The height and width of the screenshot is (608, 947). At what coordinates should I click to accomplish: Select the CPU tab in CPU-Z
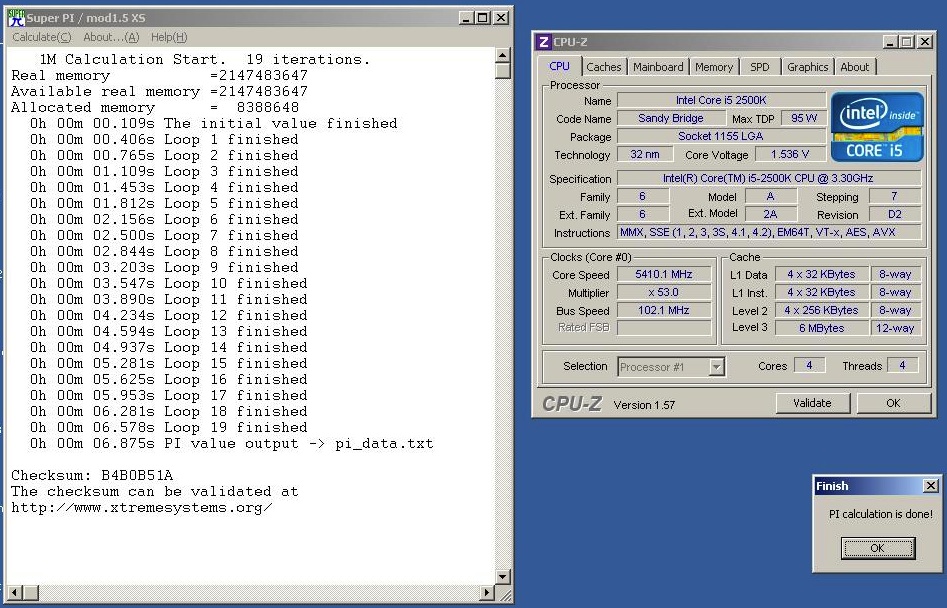(559, 66)
